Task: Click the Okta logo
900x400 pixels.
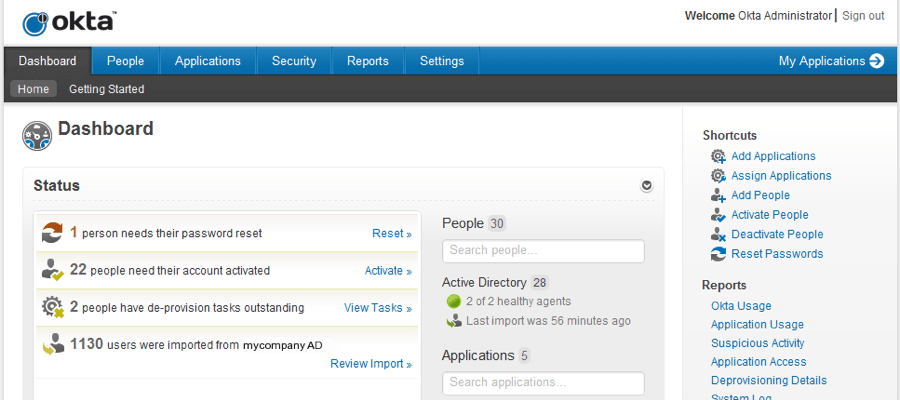Action: click(70, 23)
